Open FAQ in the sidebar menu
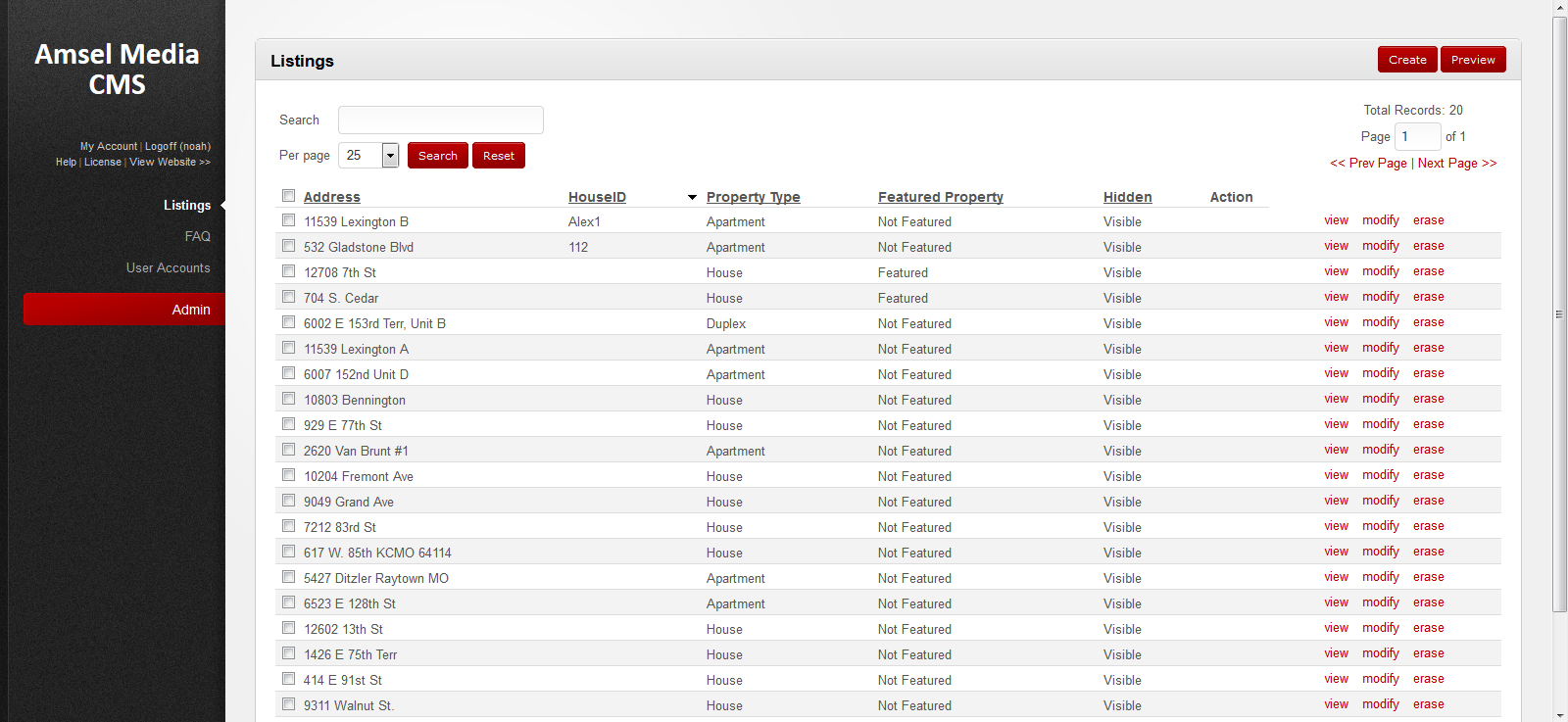1568x722 pixels. click(197, 236)
